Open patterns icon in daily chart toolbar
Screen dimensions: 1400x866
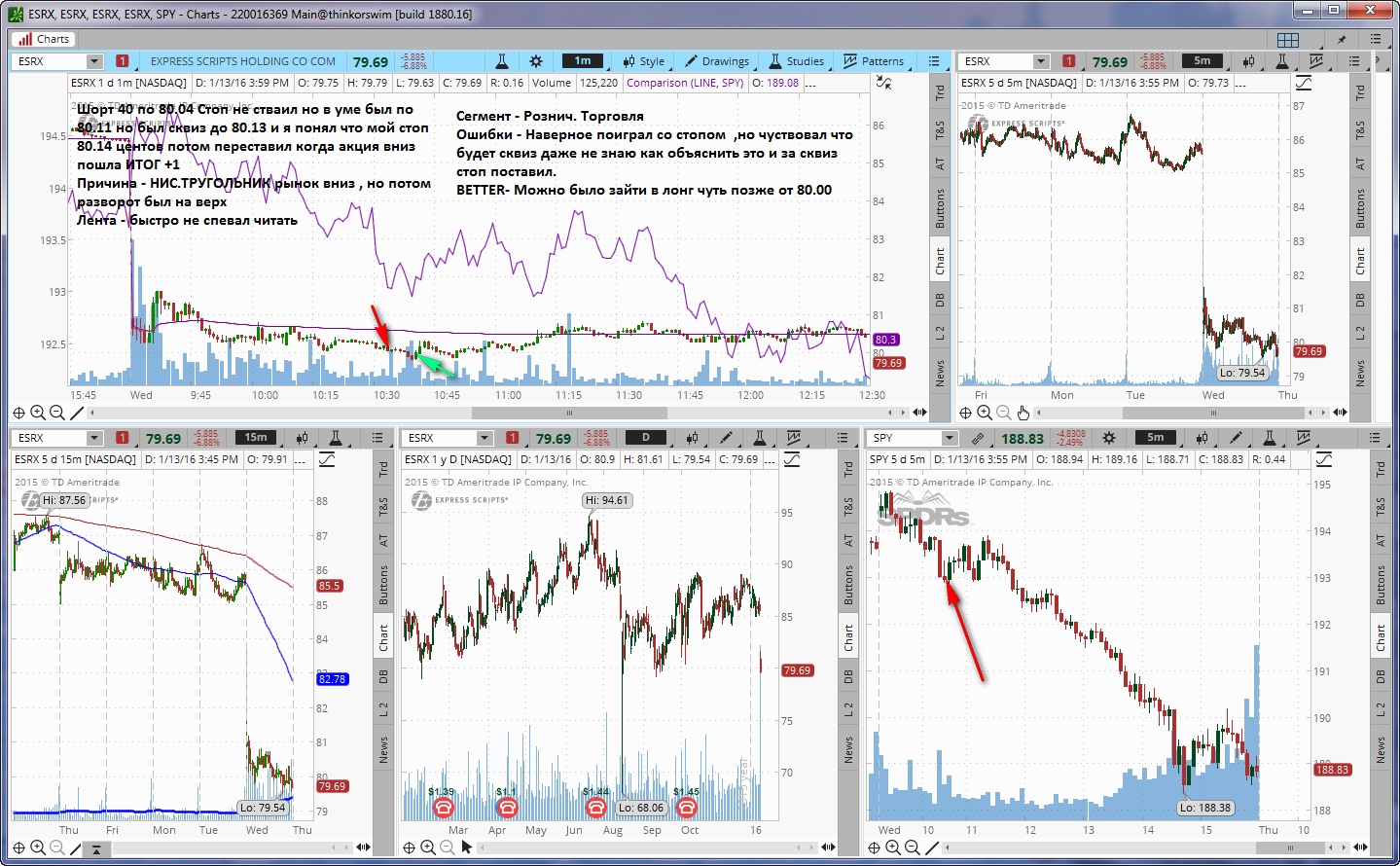(794, 438)
